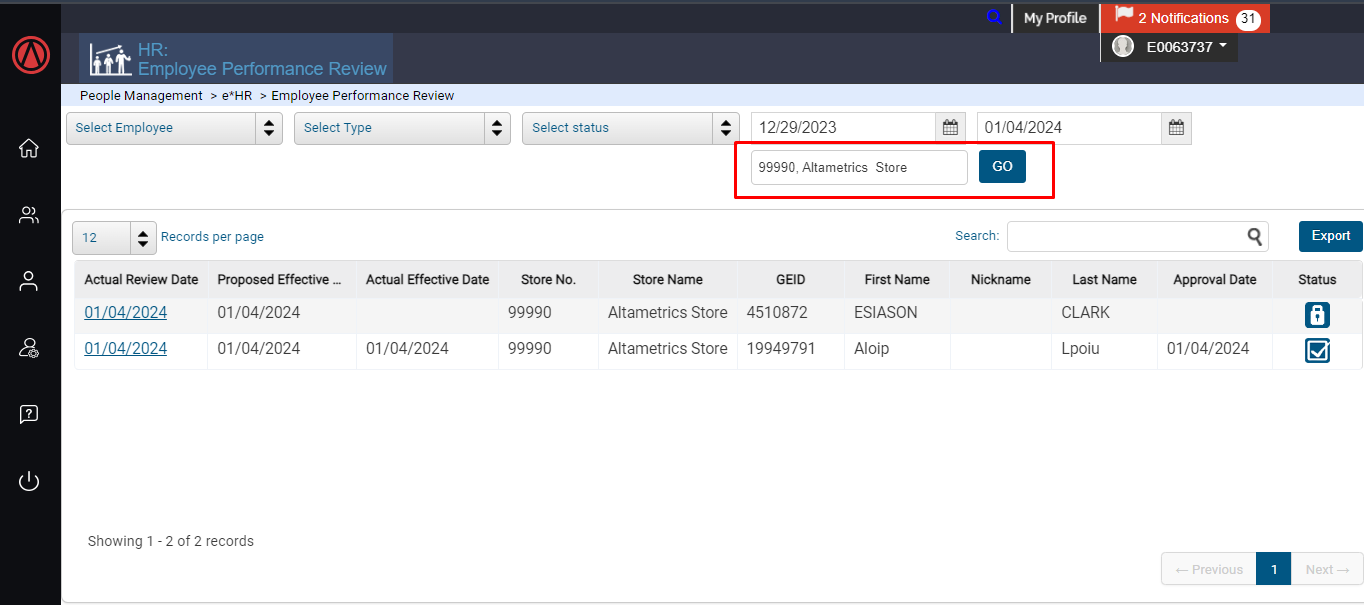Open the 2 Notifications tab
1364x605 pixels.
point(1184,18)
